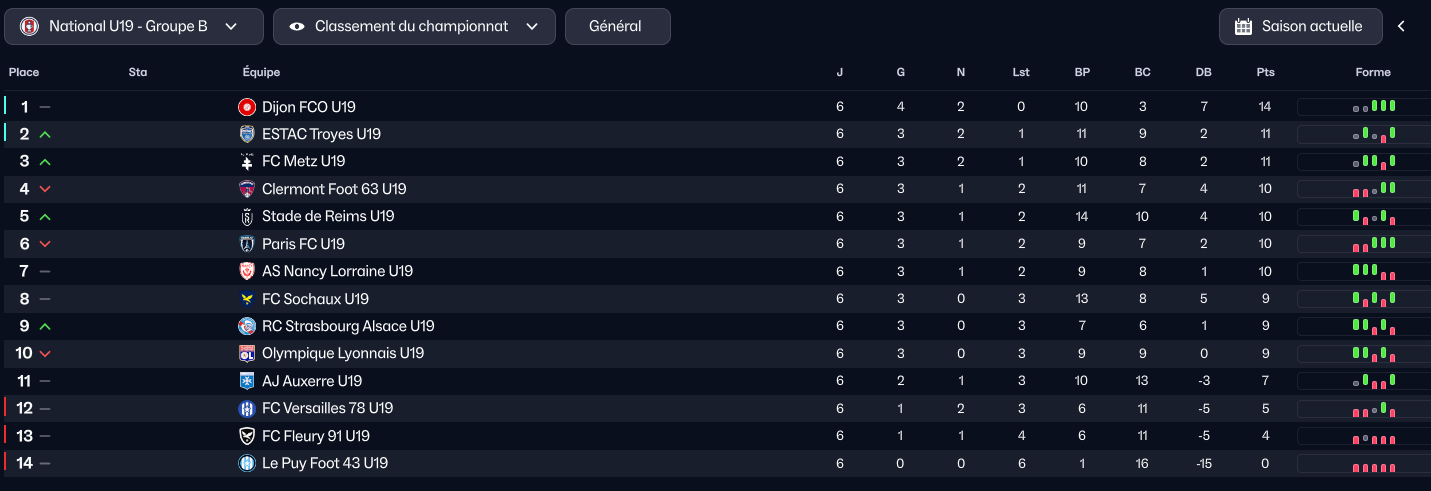Click the Dijon FCO U19 club crest
This screenshot has width=1431, height=491.
pos(247,107)
